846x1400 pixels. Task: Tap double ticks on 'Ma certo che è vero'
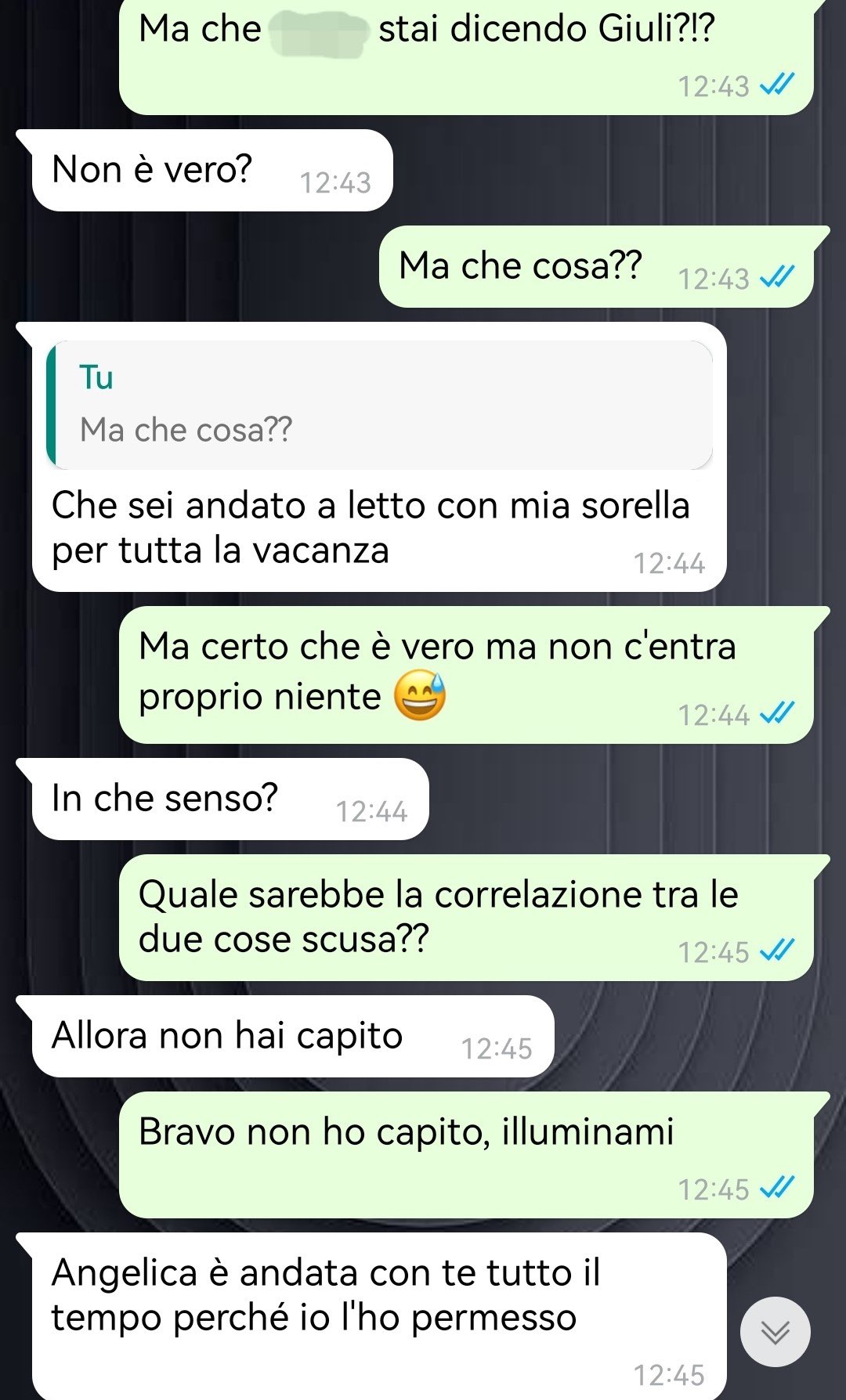pyautogui.click(x=778, y=713)
